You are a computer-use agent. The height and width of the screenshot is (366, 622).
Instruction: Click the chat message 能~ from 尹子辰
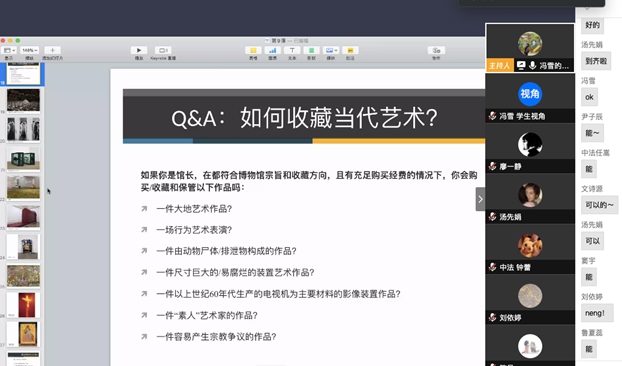pyautogui.click(x=593, y=133)
